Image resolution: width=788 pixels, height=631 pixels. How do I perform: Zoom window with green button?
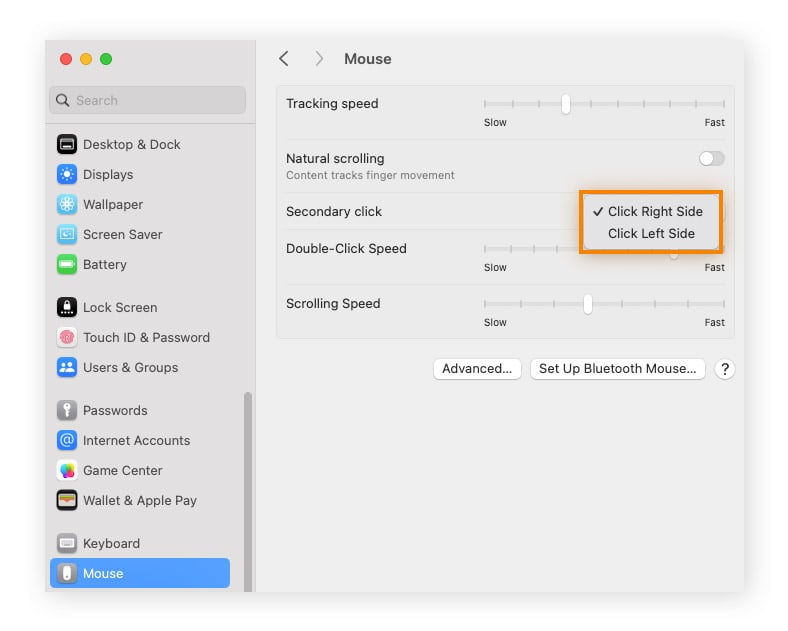[106, 59]
